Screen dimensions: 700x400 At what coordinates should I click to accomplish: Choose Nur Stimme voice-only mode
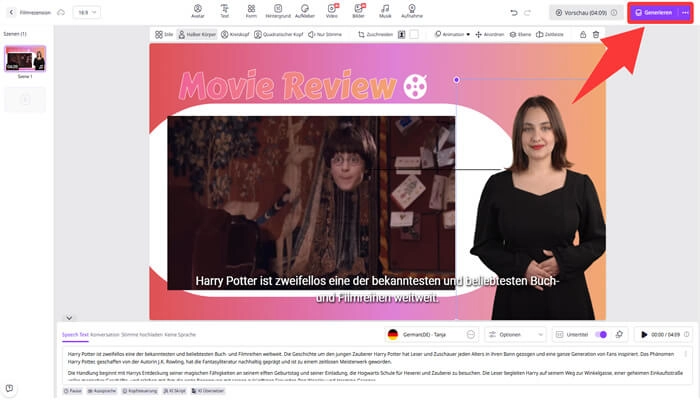point(324,34)
